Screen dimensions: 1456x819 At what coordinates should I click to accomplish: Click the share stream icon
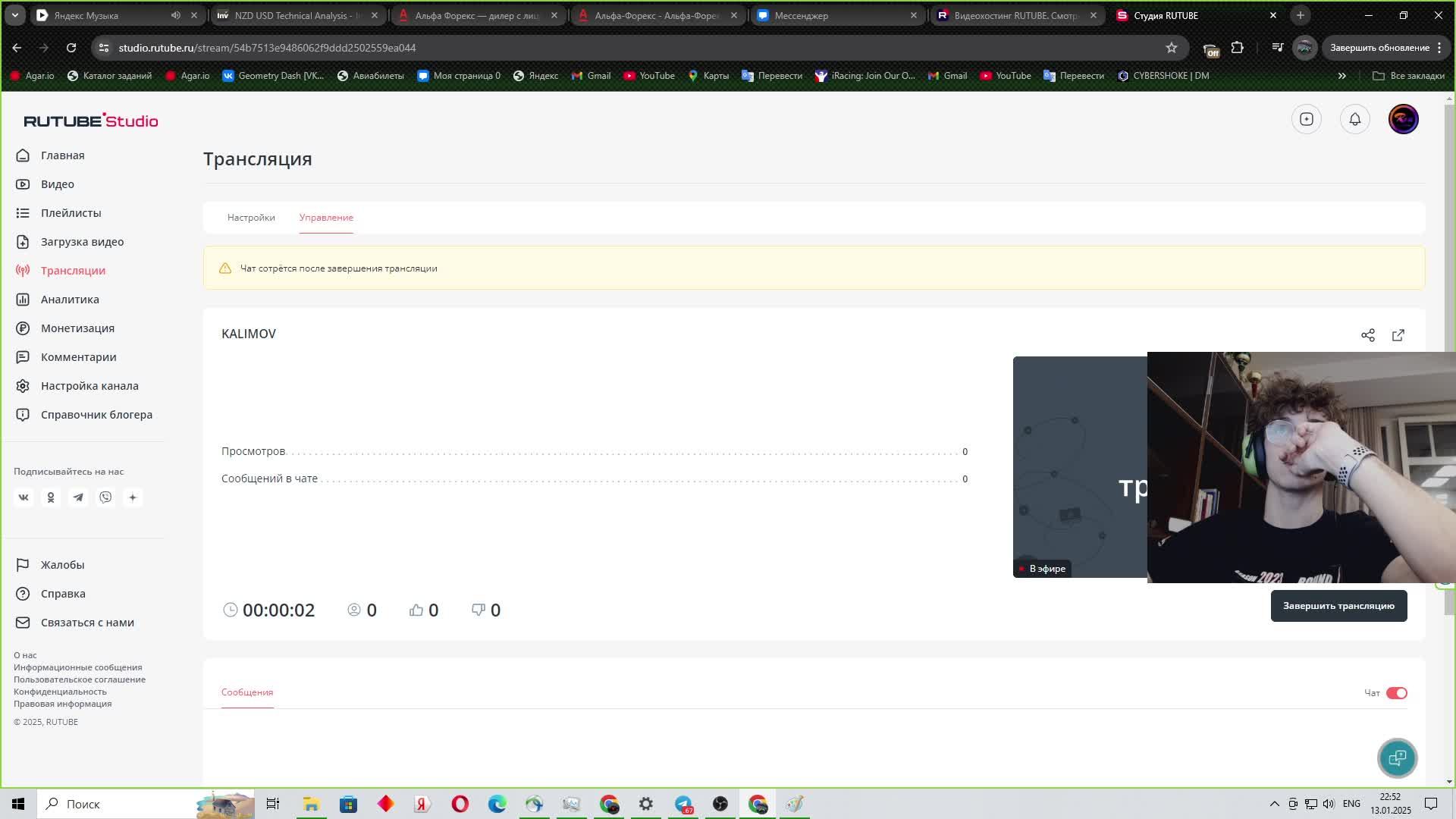tap(1367, 335)
